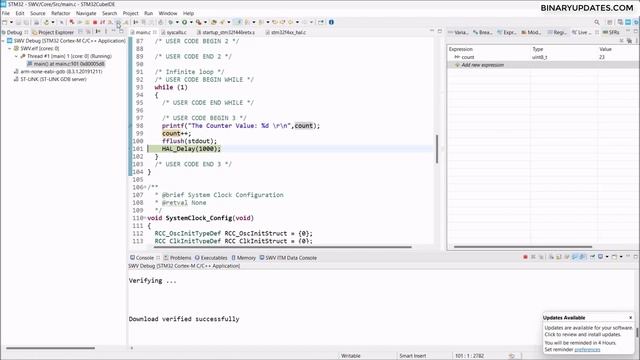The height and width of the screenshot is (360, 640).
Task: Click Remove All Expressions icon in Expressions view
Action: (629, 41)
